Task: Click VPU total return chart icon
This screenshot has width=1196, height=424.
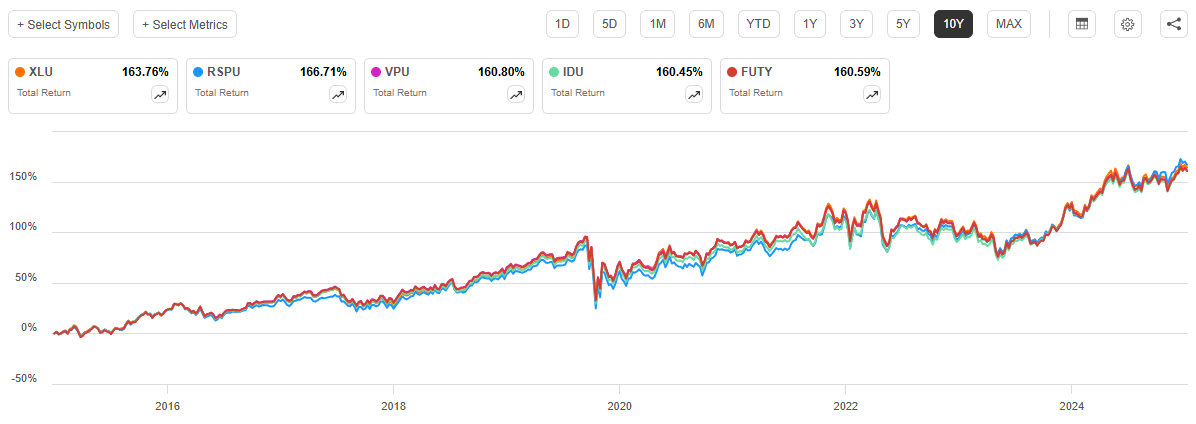Action: click(516, 94)
